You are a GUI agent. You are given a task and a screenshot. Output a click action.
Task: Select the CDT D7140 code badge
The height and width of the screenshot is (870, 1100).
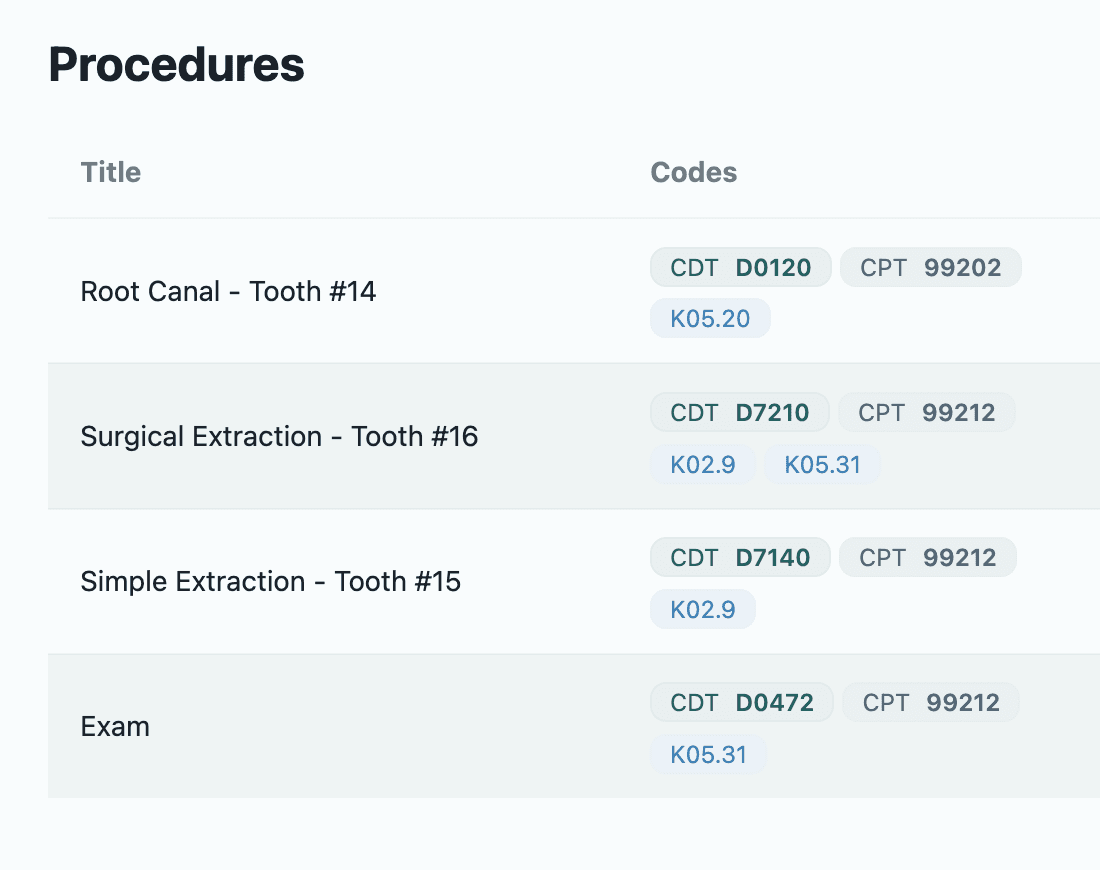(740, 557)
